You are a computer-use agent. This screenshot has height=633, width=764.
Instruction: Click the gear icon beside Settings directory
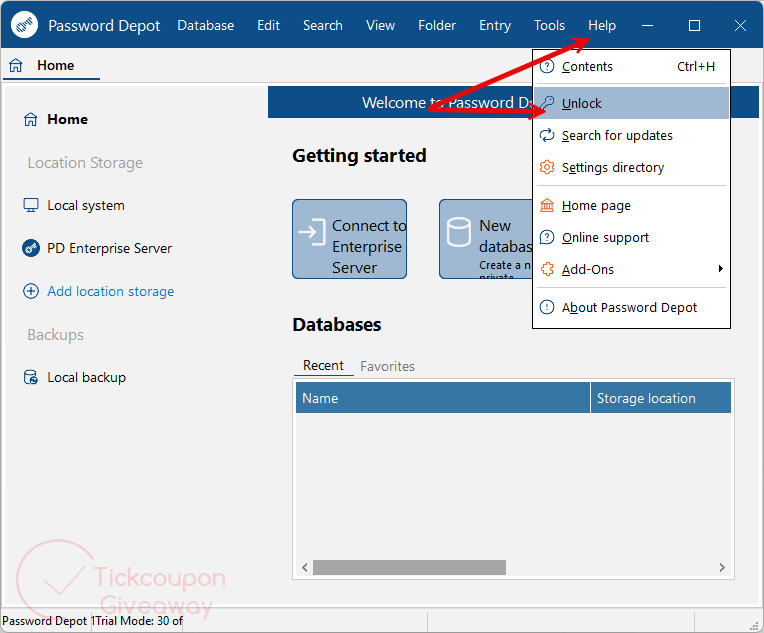[x=547, y=167]
